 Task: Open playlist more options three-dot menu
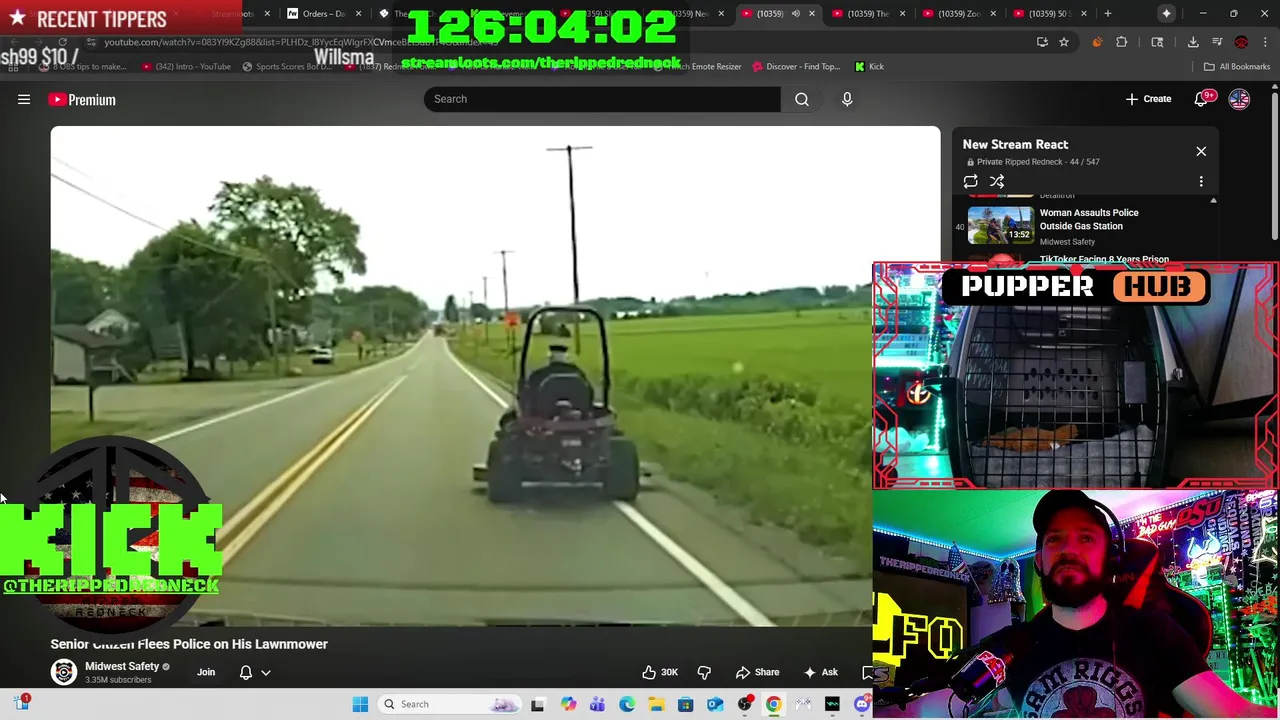tap(1201, 182)
